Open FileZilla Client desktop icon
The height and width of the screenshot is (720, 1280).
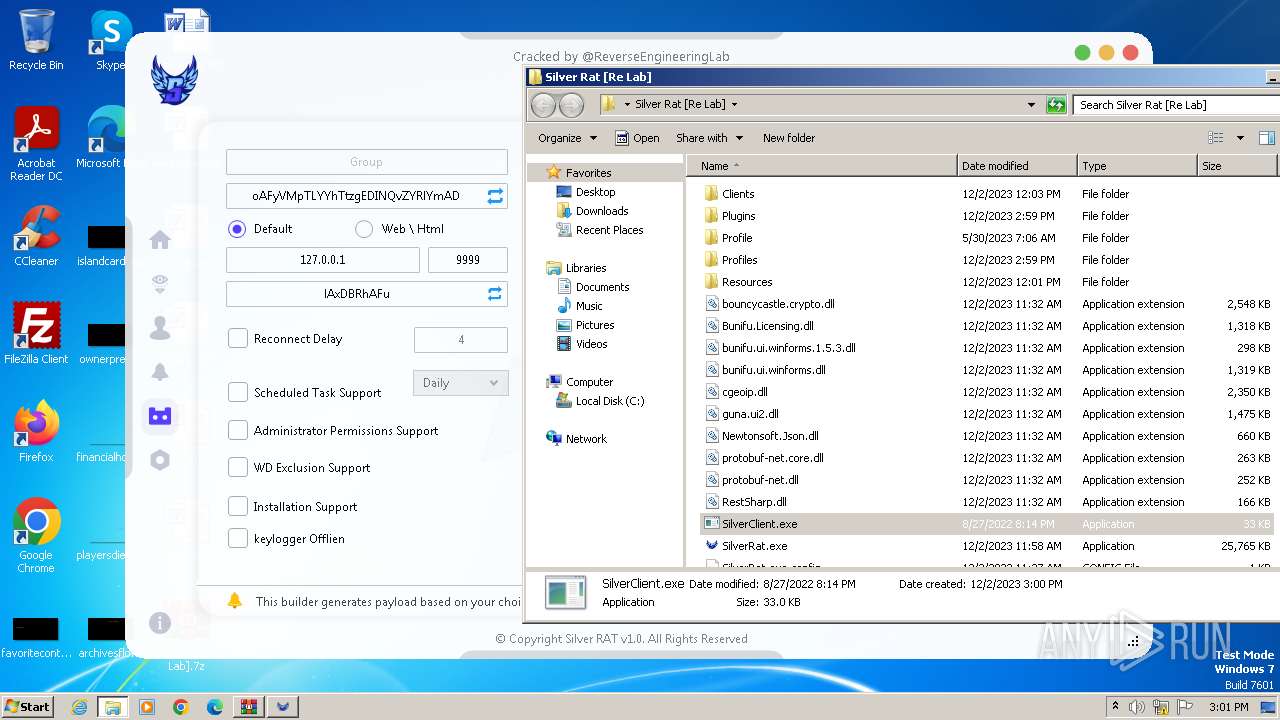tap(36, 334)
